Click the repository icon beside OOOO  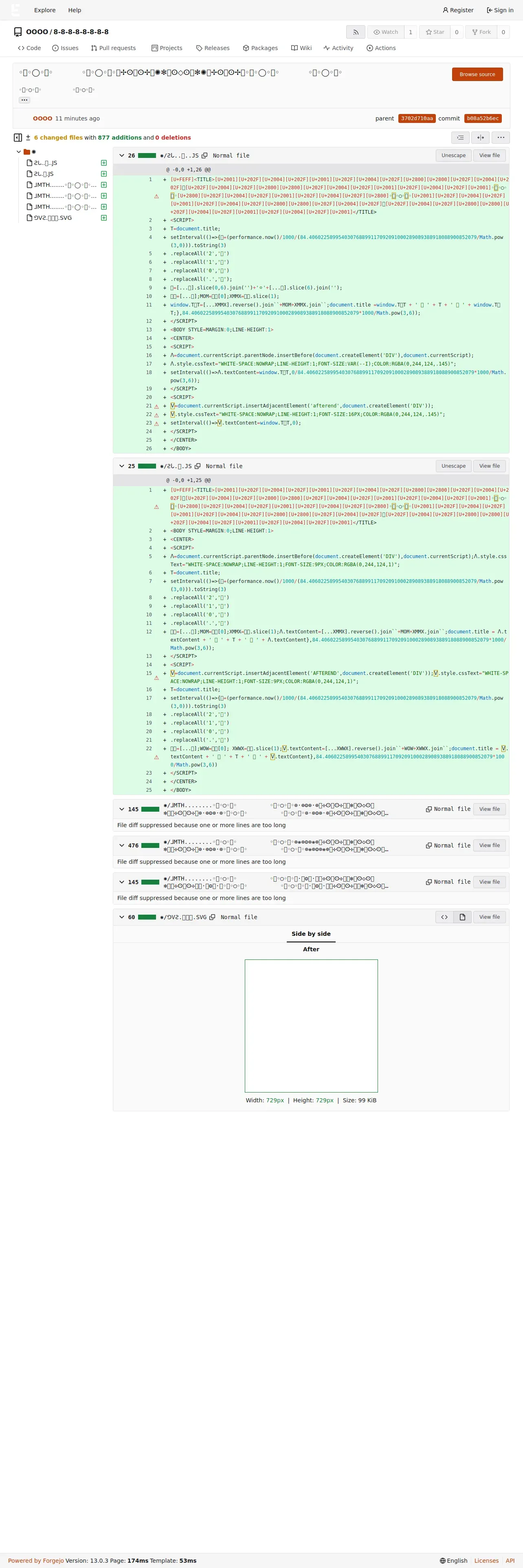(18, 32)
